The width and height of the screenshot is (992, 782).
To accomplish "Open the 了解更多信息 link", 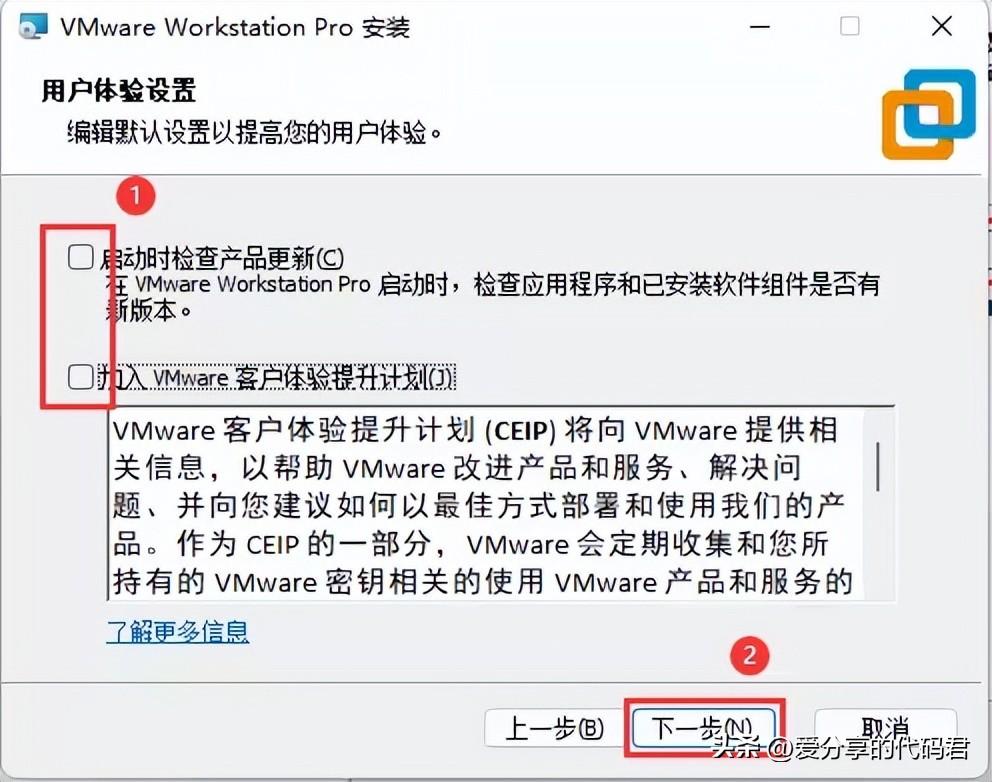I will pyautogui.click(x=178, y=631).
